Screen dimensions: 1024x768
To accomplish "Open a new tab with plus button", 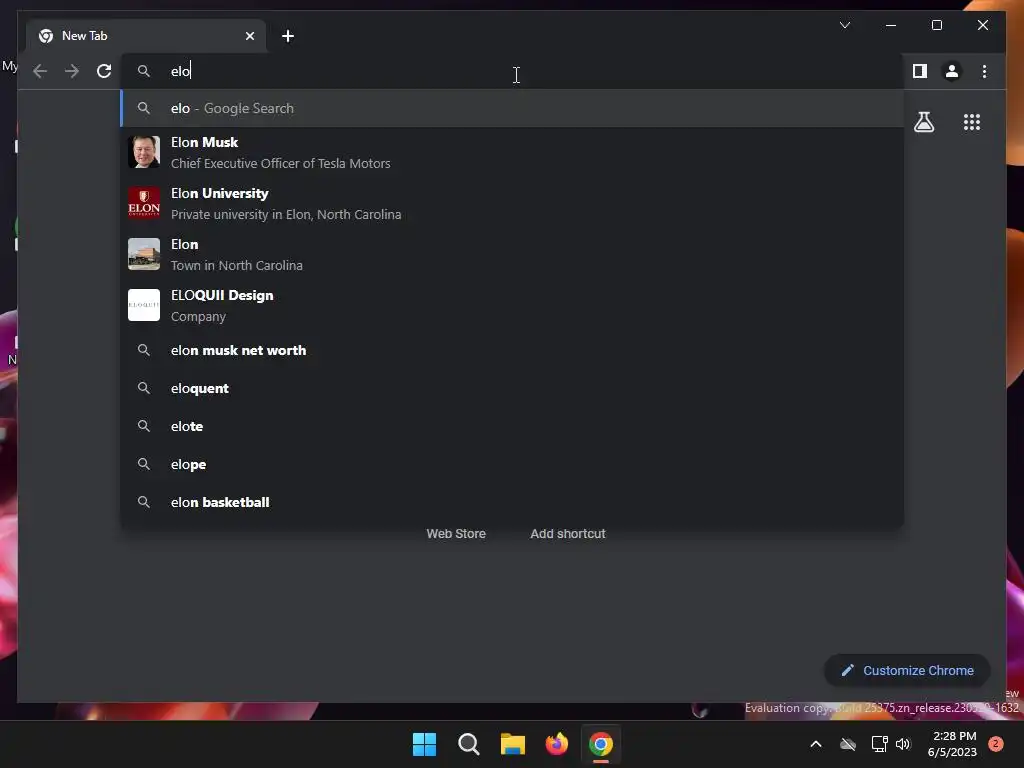I will coord(287,36).
